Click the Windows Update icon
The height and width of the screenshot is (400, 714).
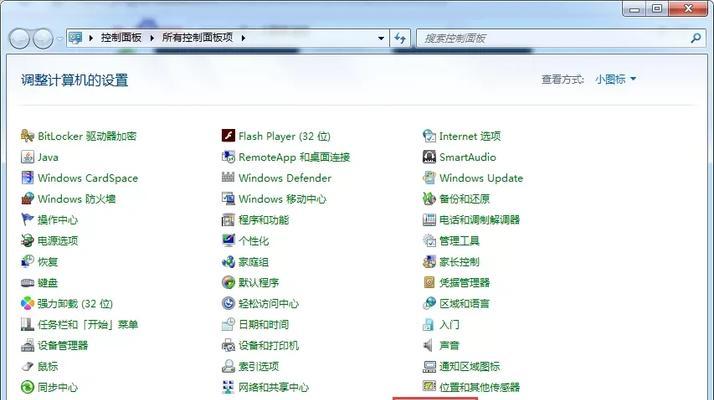tap(429, 178)
